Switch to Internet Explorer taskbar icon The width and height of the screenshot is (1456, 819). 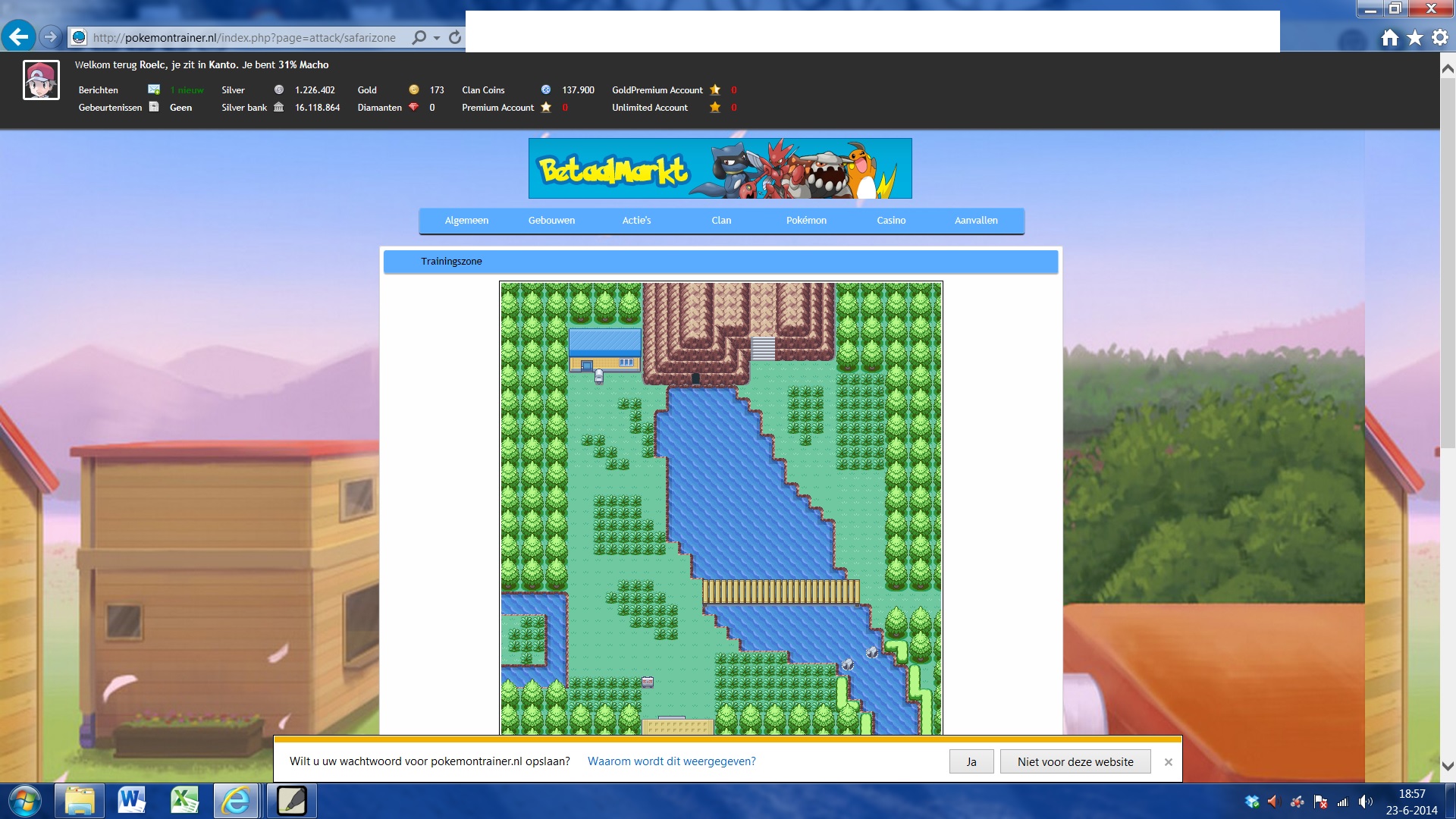[237, 801]
